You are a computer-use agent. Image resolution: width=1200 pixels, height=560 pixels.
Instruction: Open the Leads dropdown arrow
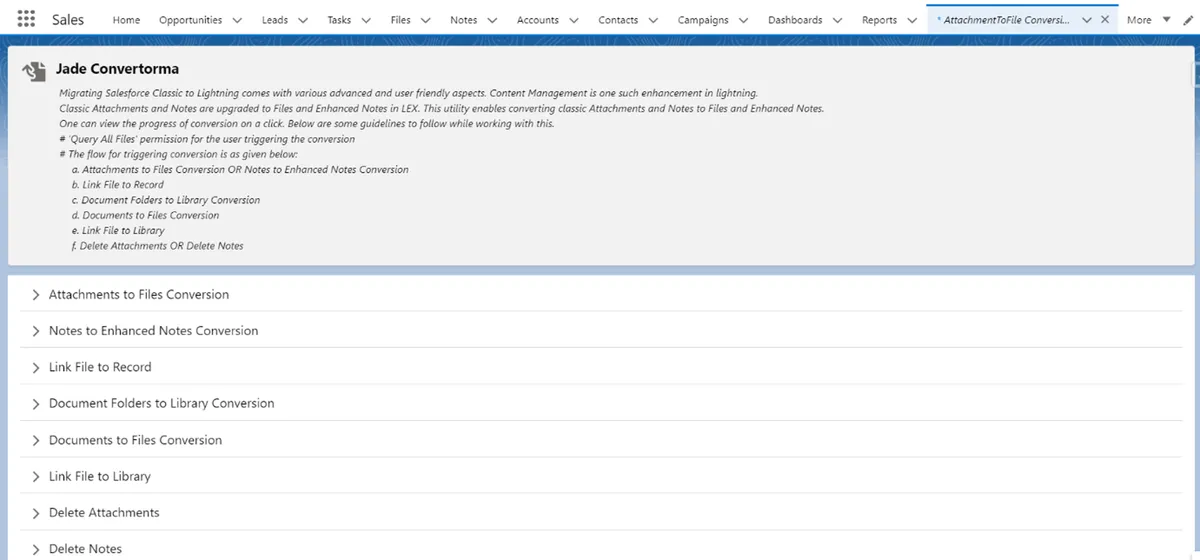pyautogui.click(x=303, y=20)
